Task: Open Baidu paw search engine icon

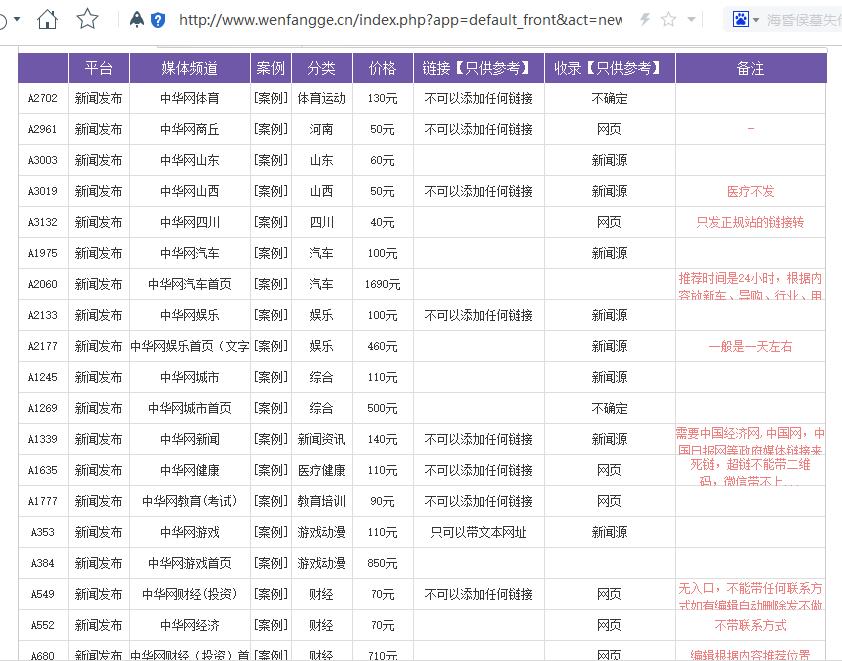Action: tap(741, 20)
